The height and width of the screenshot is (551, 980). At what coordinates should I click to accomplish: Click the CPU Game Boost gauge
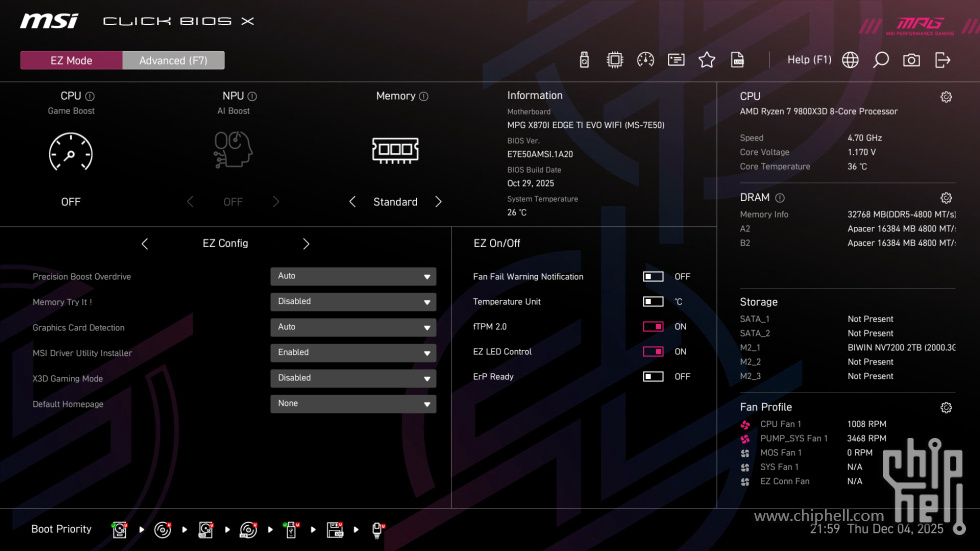71,152
